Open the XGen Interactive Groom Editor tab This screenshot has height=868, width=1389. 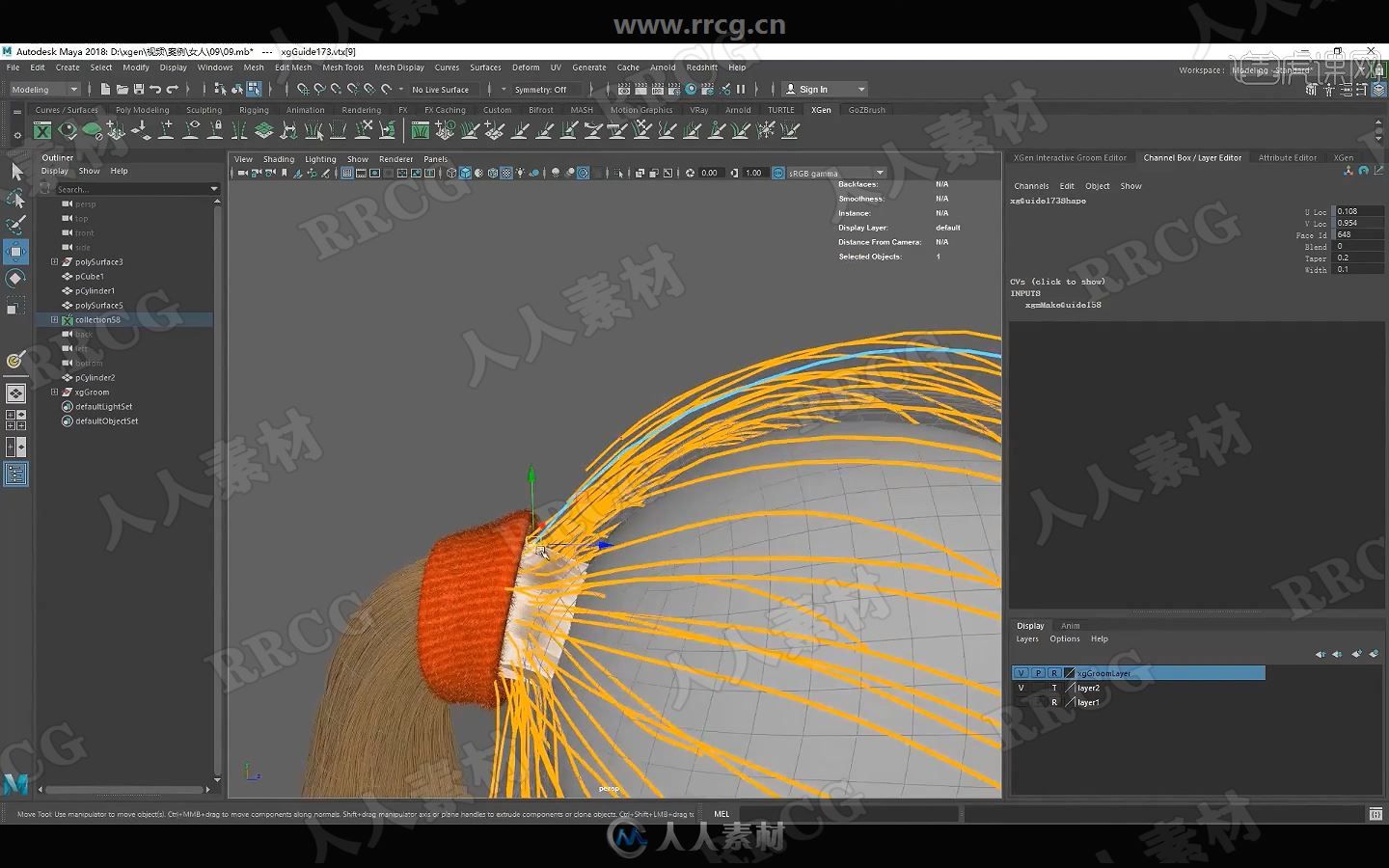tap(1070, 157)
